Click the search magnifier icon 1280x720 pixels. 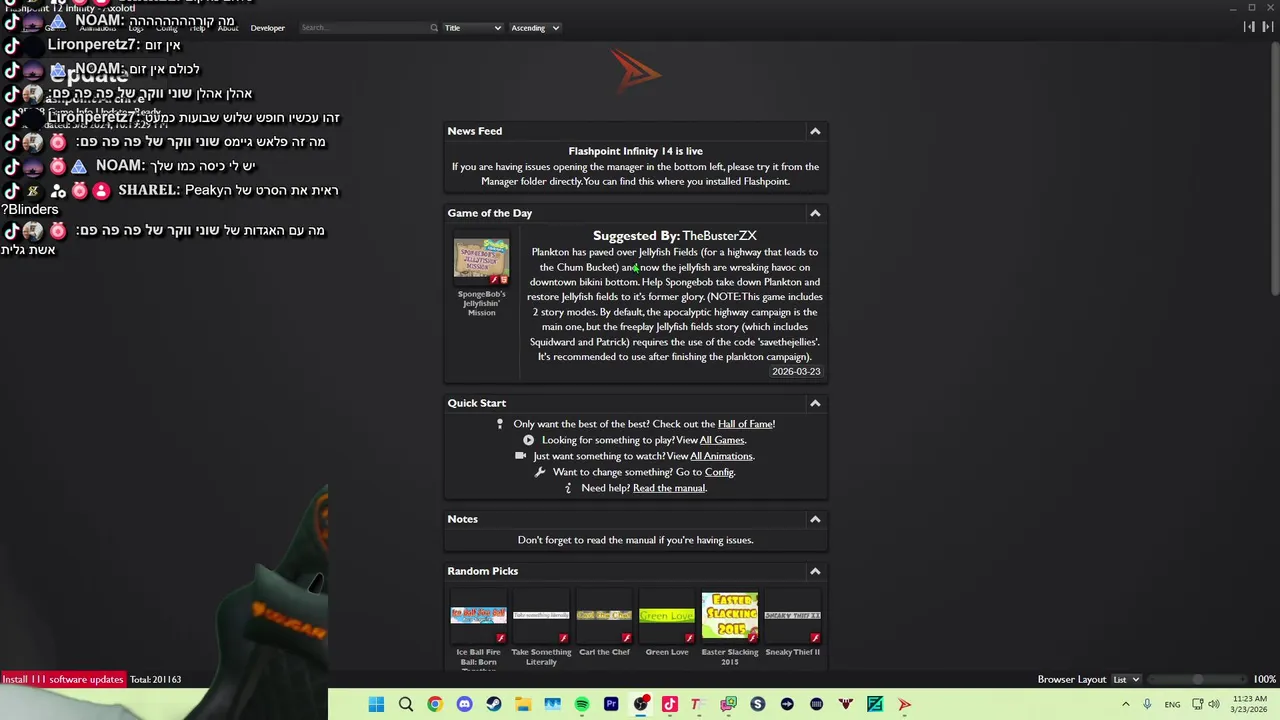pyautogui.click(x=434, y=28)
